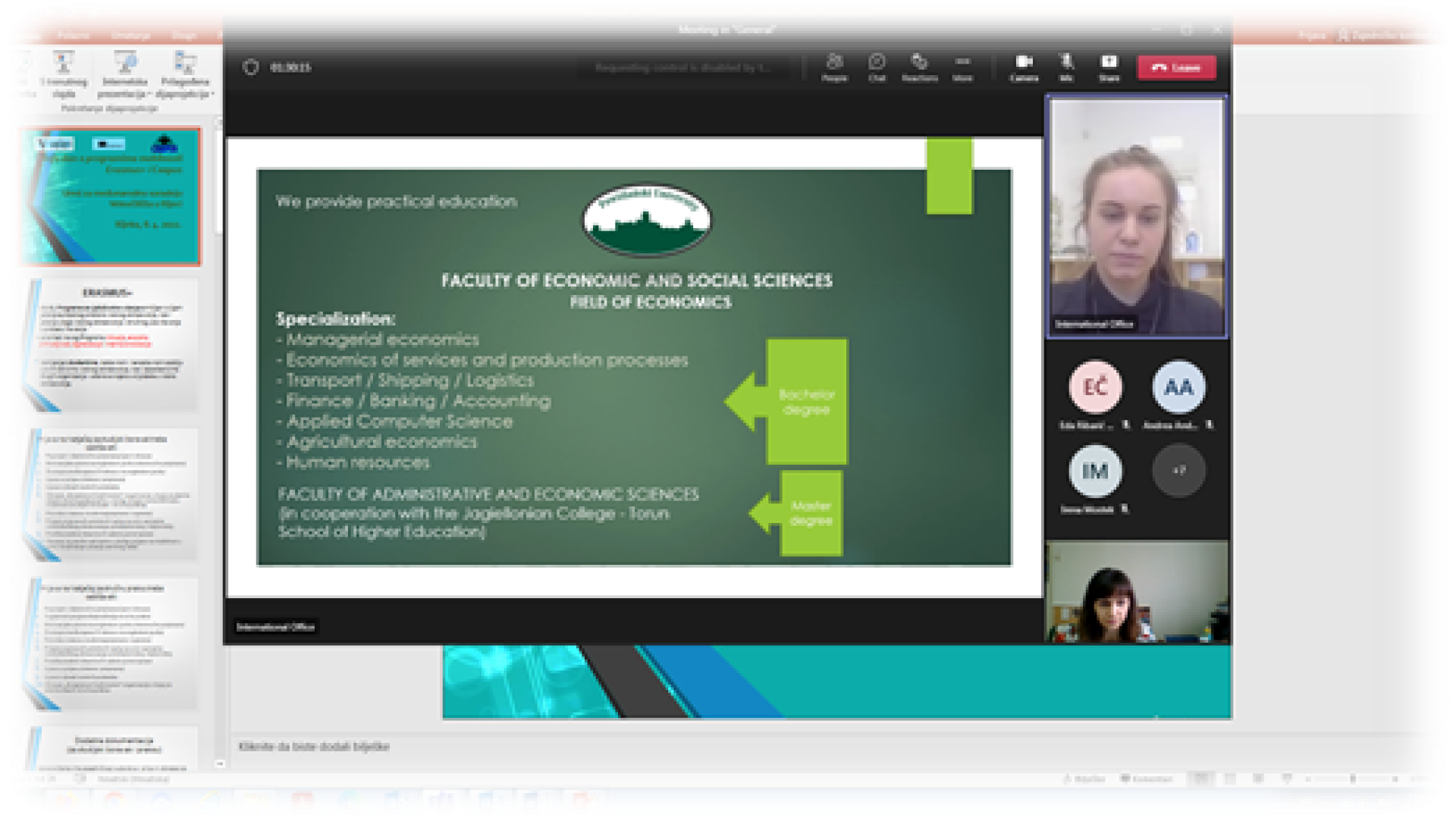Viewport: 1456px width, 818px height.
Task: Leave the meeting with the red button
Action: (1176, 67)
